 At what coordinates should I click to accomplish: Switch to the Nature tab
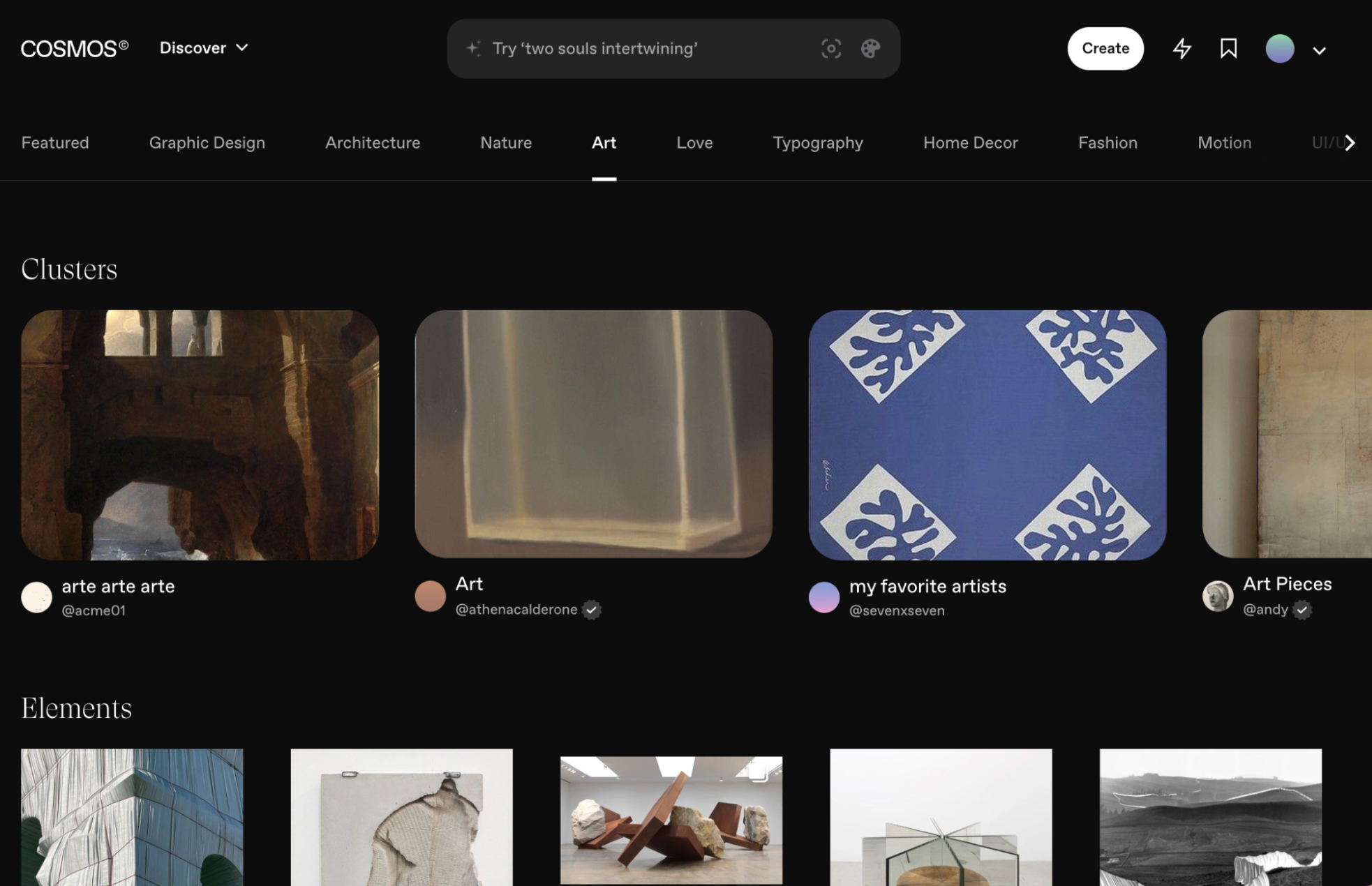pos(506,142)
